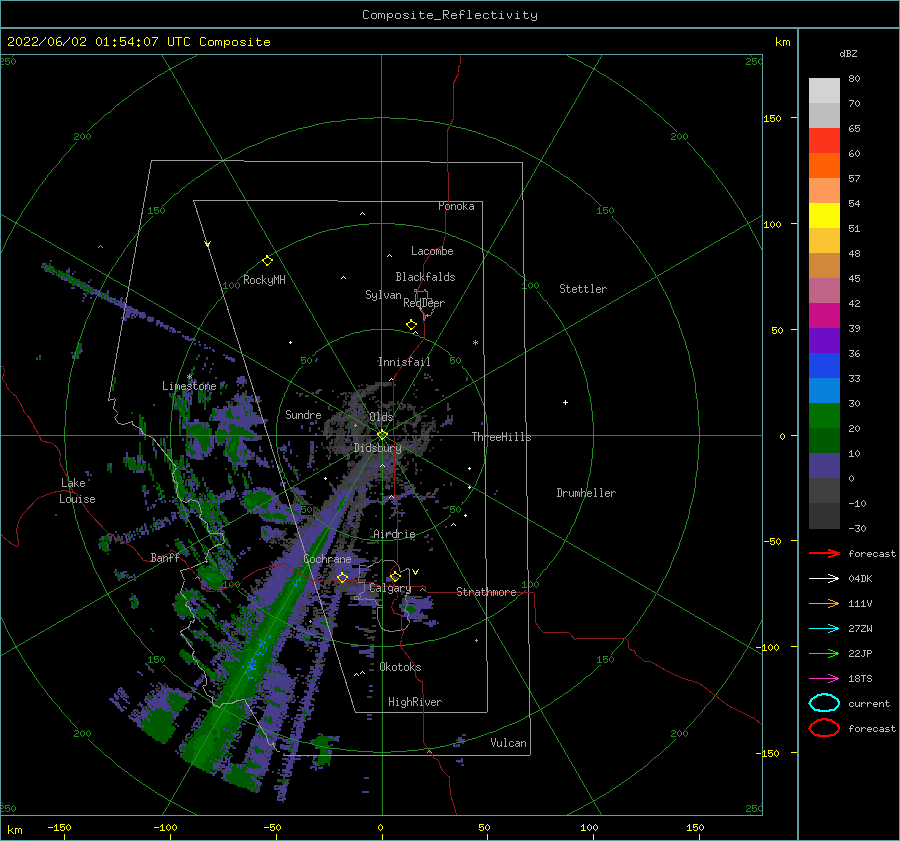
Task: Select the orange 111V arrow legend icon
Action: point(824,603)
